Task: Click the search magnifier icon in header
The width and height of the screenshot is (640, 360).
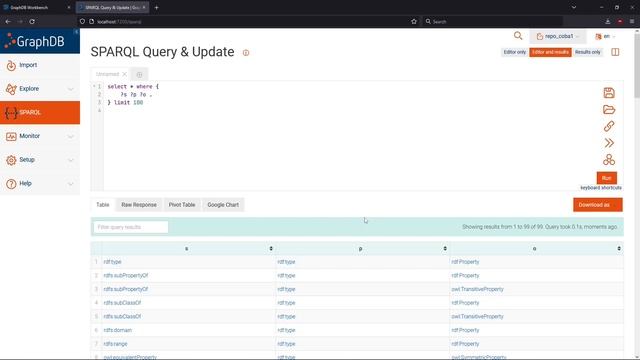Action: (x=518, y=36)
